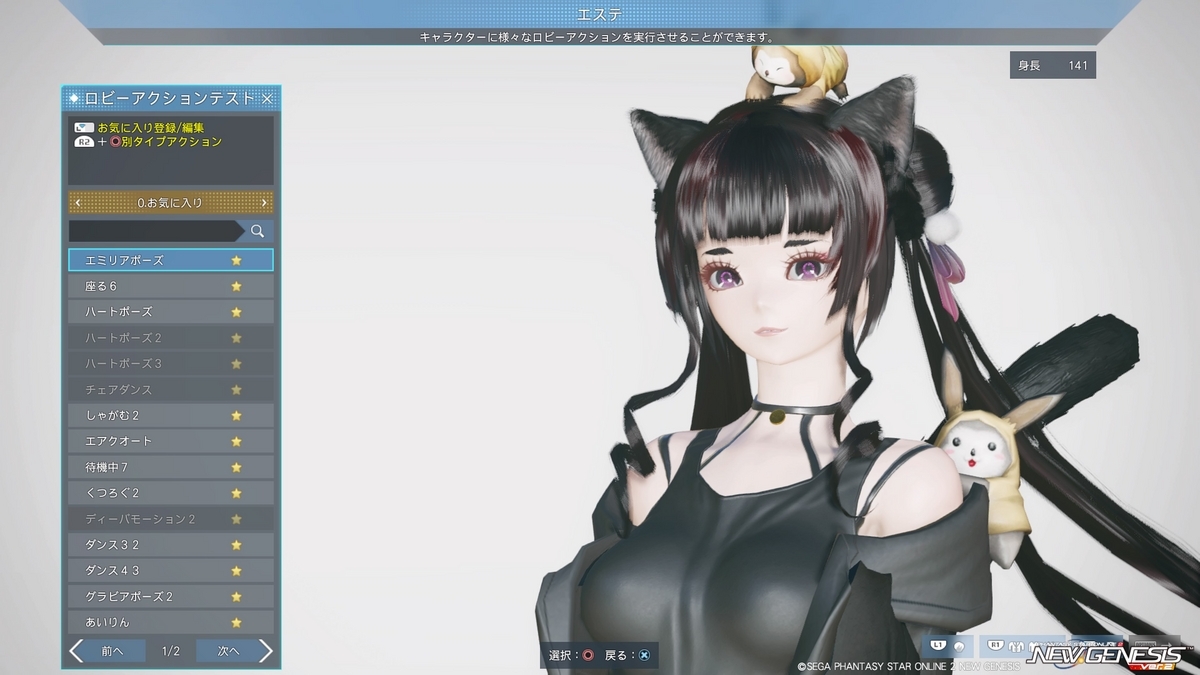Screen dimensions: 1200x675
Task: Select the グラビアポーズ2 action
Action: (x=171, y=597)
